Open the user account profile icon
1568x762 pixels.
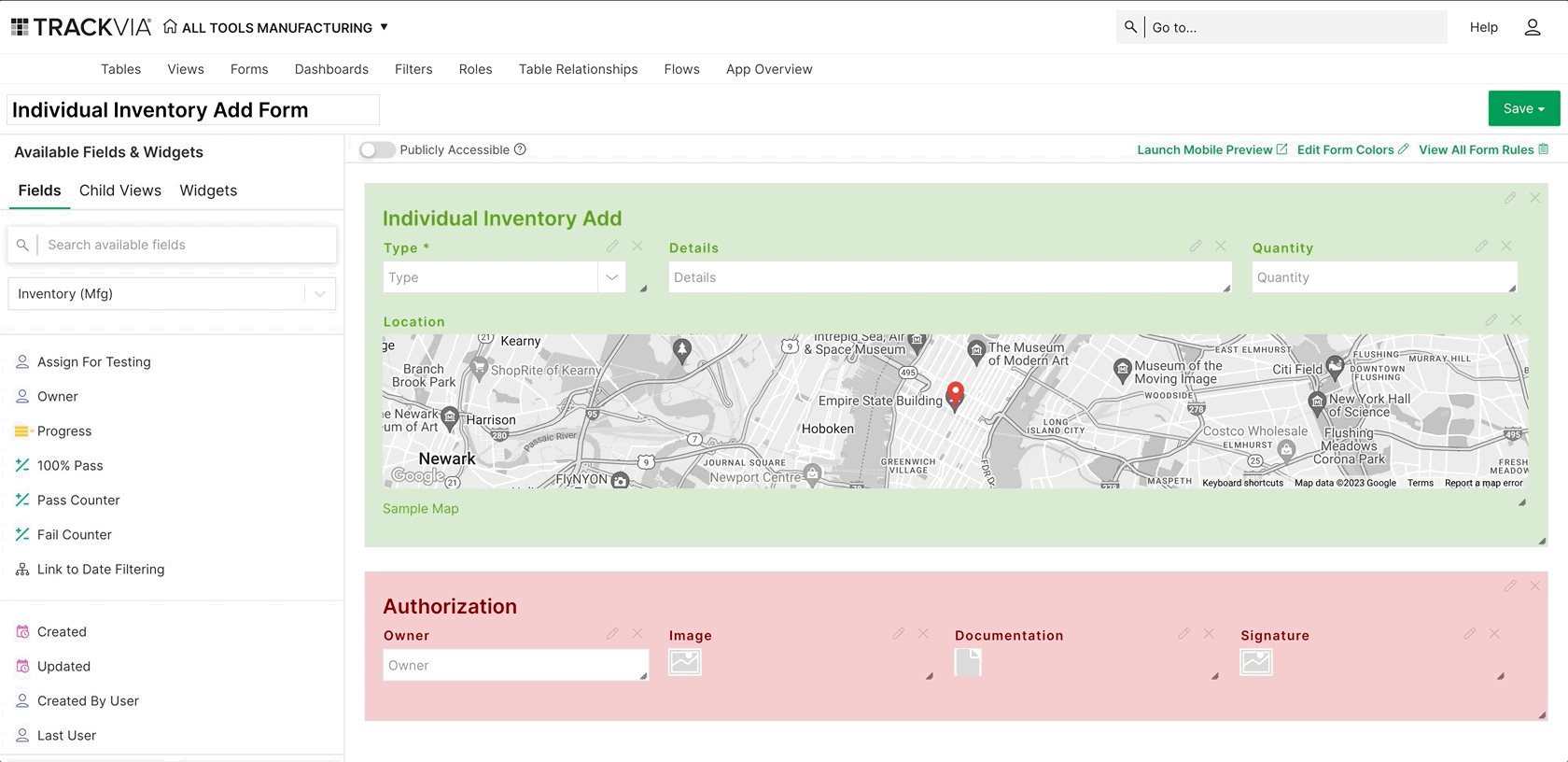(x=1533, y=27)
